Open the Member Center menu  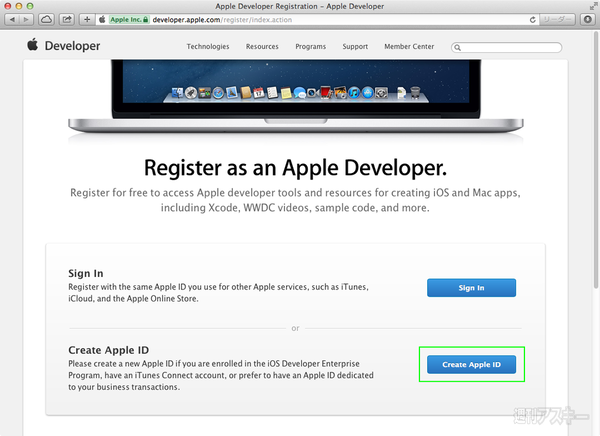click(409, 46)
